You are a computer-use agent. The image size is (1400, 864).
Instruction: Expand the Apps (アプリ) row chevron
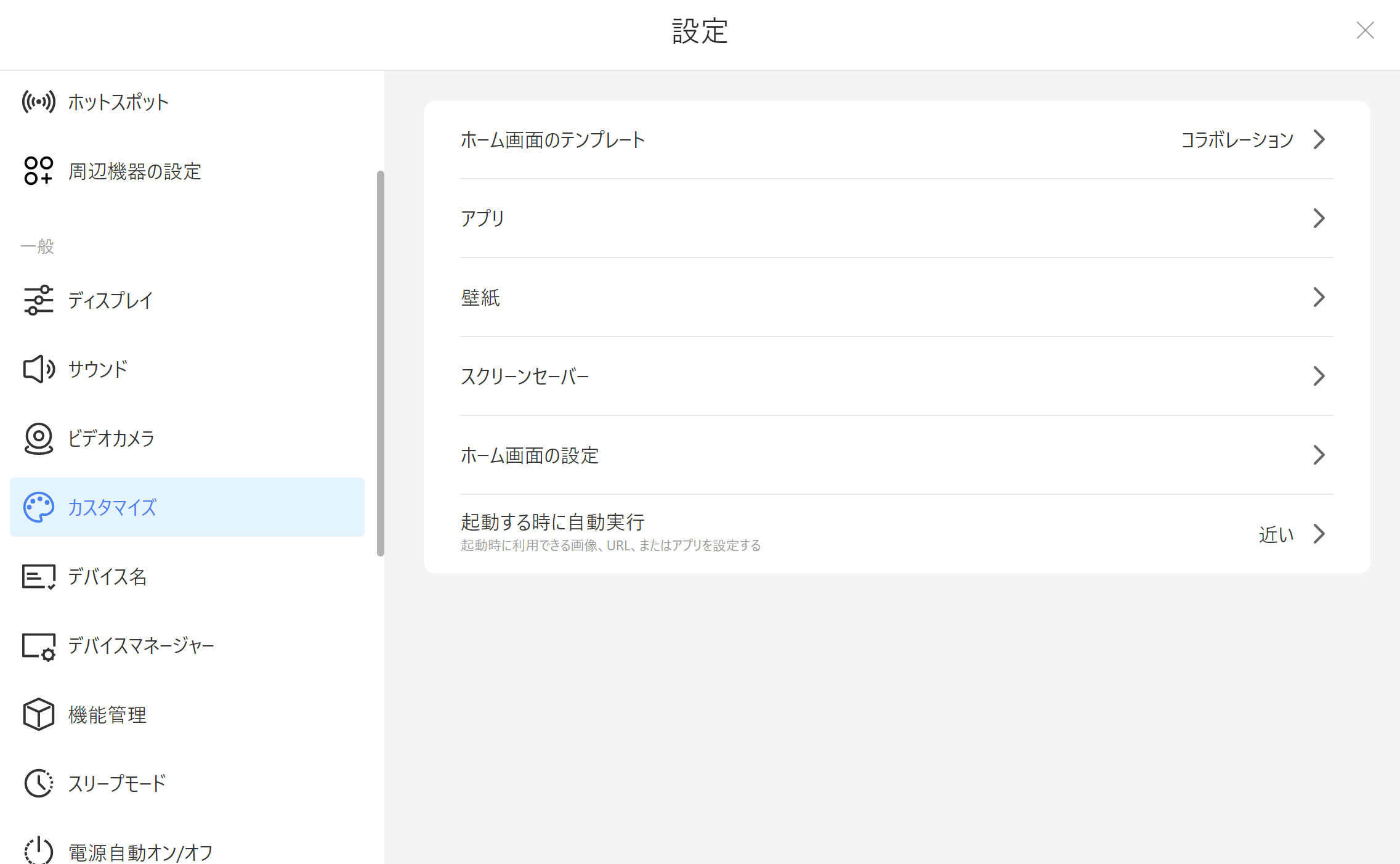[x=1319, y=218]
